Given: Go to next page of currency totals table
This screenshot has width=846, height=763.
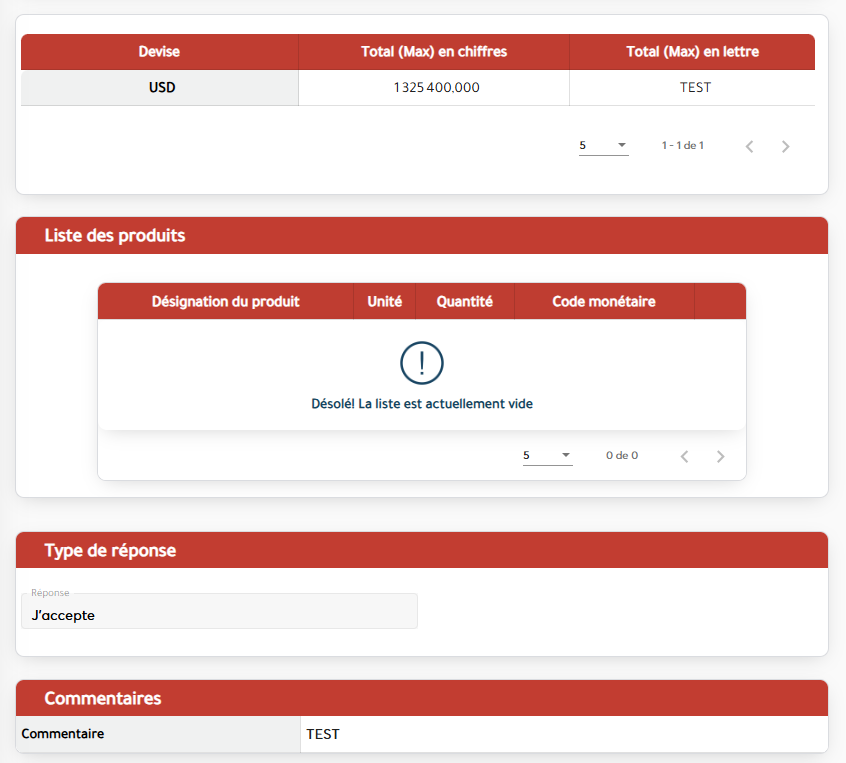Looking at the screenshot, I should [785, 146].
